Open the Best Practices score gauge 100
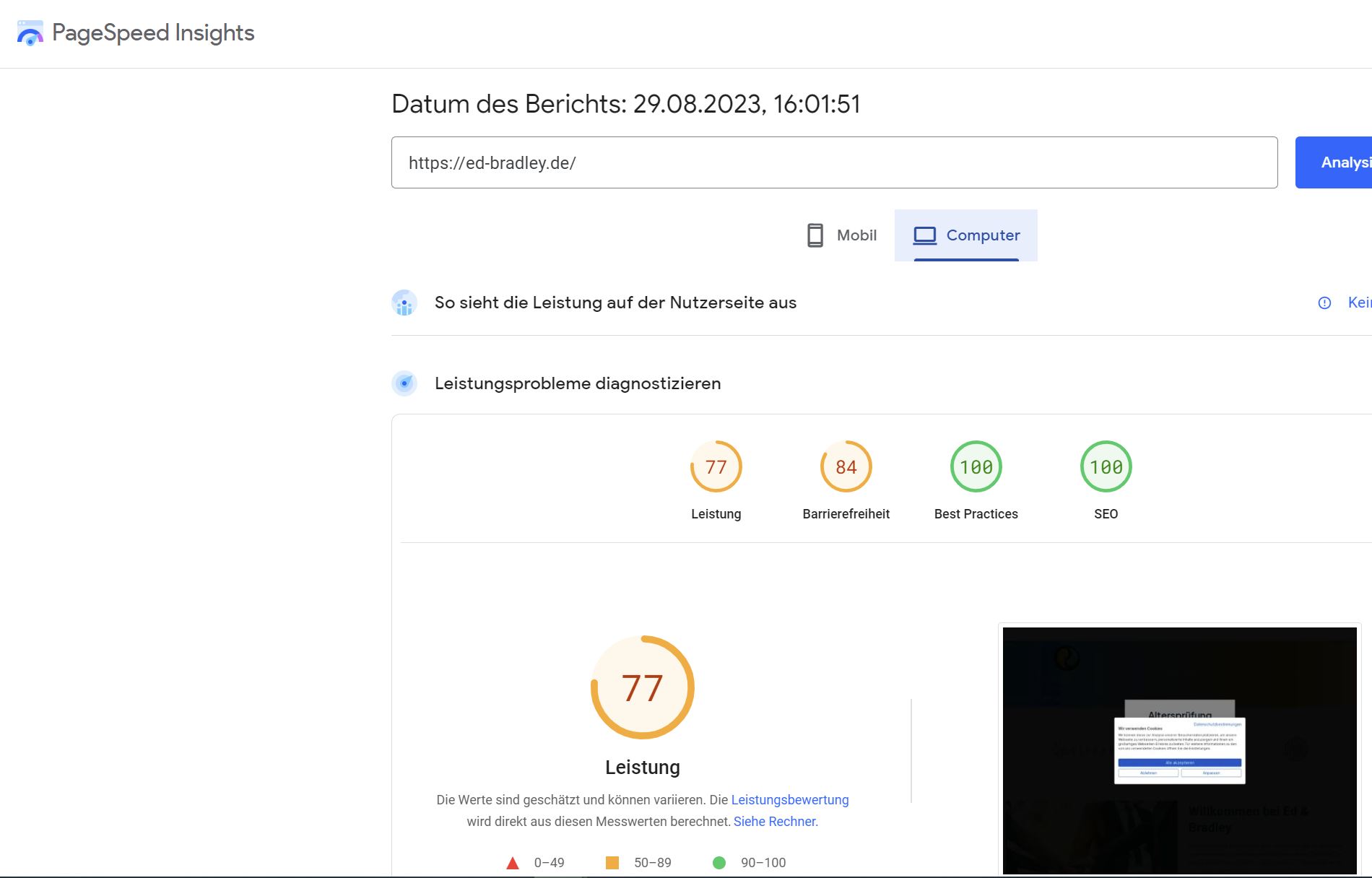The height and width of the screenshot is (878, 1372). (976, 466)
